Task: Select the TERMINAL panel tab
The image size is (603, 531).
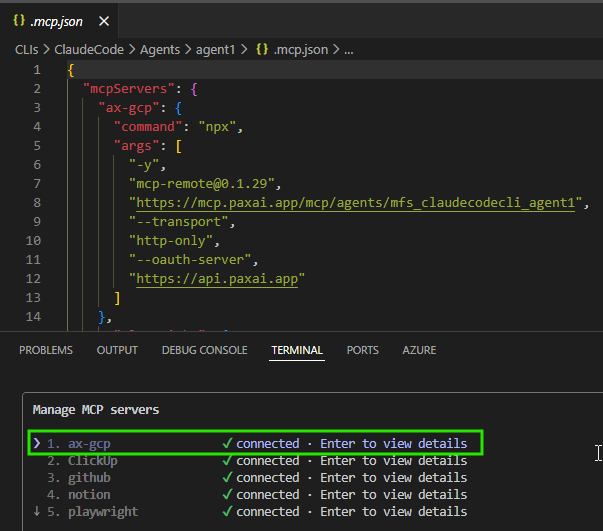Action: (x=297, y=350)
